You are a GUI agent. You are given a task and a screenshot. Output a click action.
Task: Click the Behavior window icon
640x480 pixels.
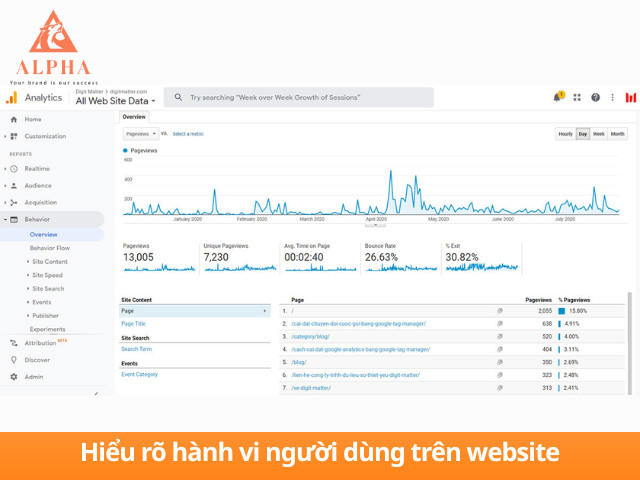[x=14, y=219]
